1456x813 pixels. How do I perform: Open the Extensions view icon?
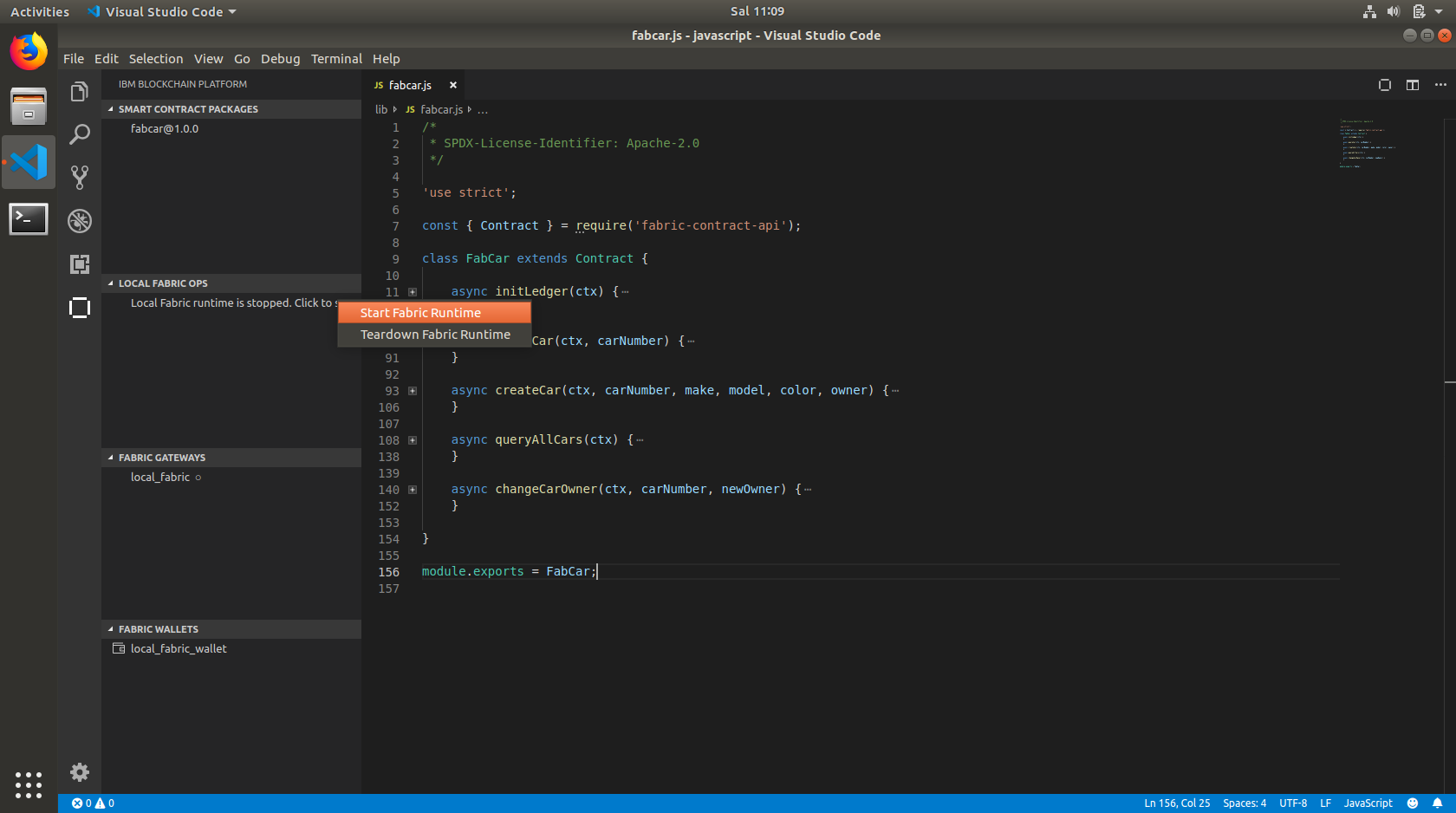click(79, 264)
